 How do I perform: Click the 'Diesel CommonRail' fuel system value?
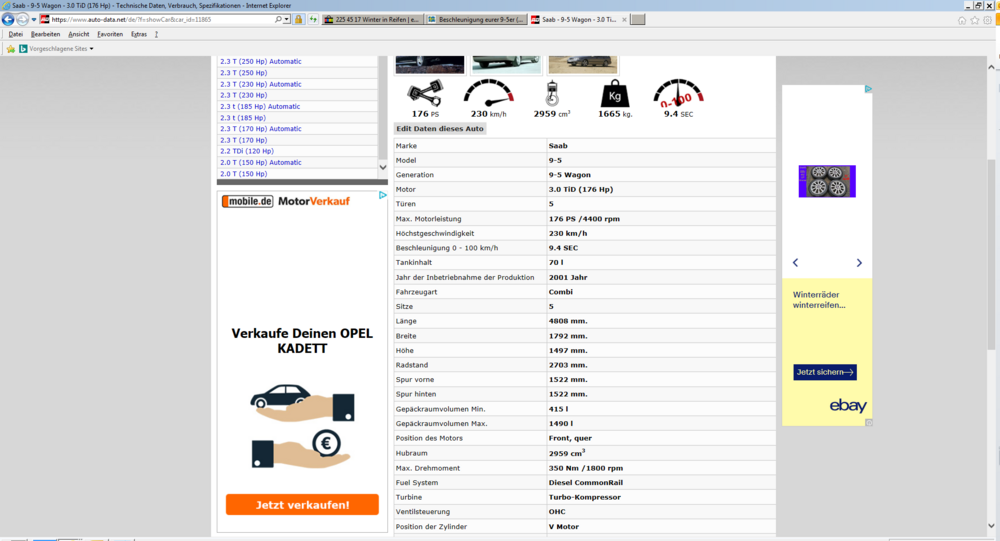[586, 483]
